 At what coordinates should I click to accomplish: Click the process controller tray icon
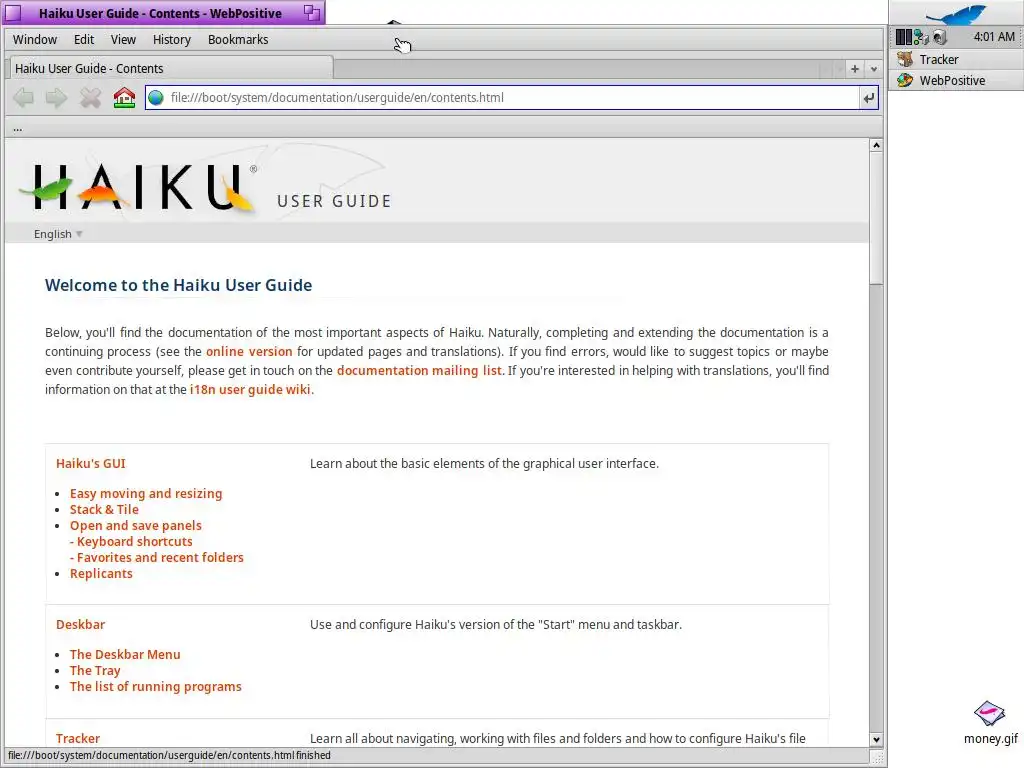pyautogui.click(x=903, y=37)
